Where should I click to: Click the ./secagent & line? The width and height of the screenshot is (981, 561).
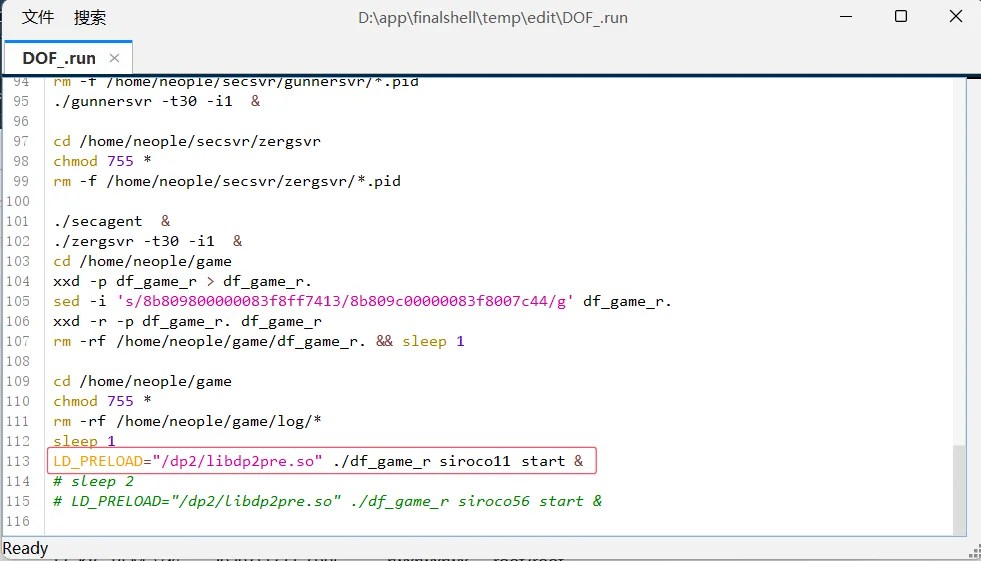(x=111, y=221)
